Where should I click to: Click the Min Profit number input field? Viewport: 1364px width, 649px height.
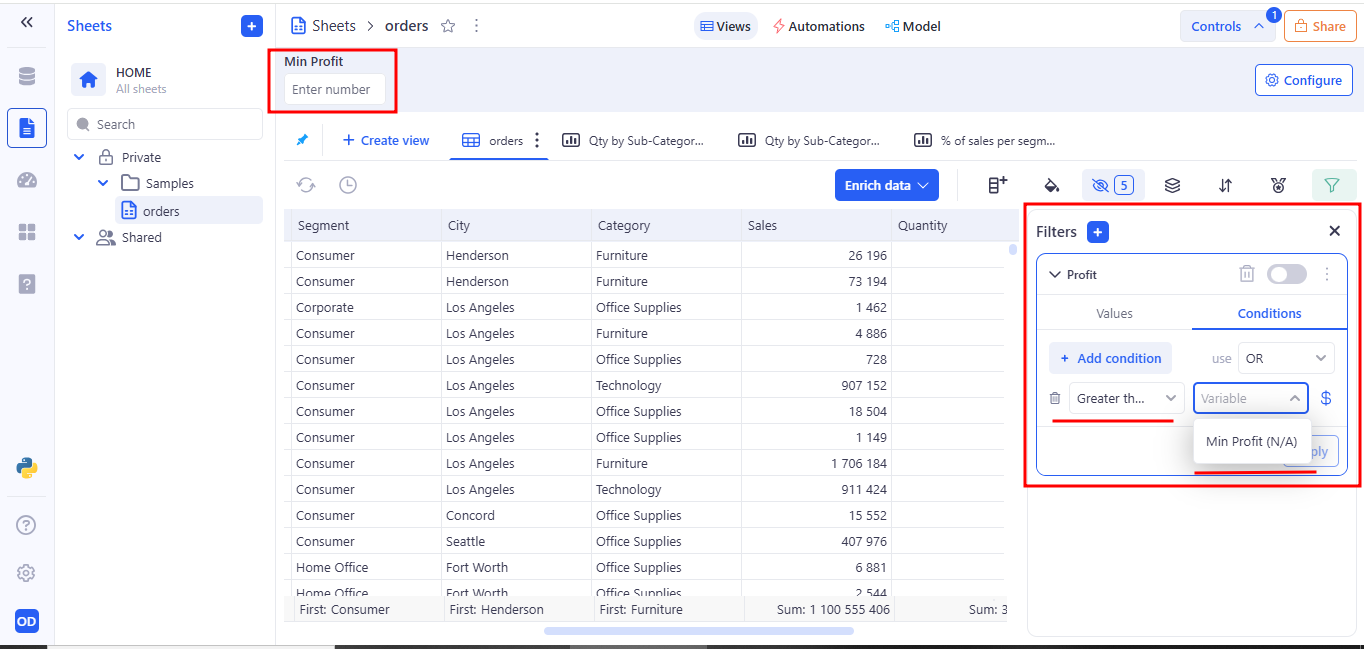click(334, 89)
